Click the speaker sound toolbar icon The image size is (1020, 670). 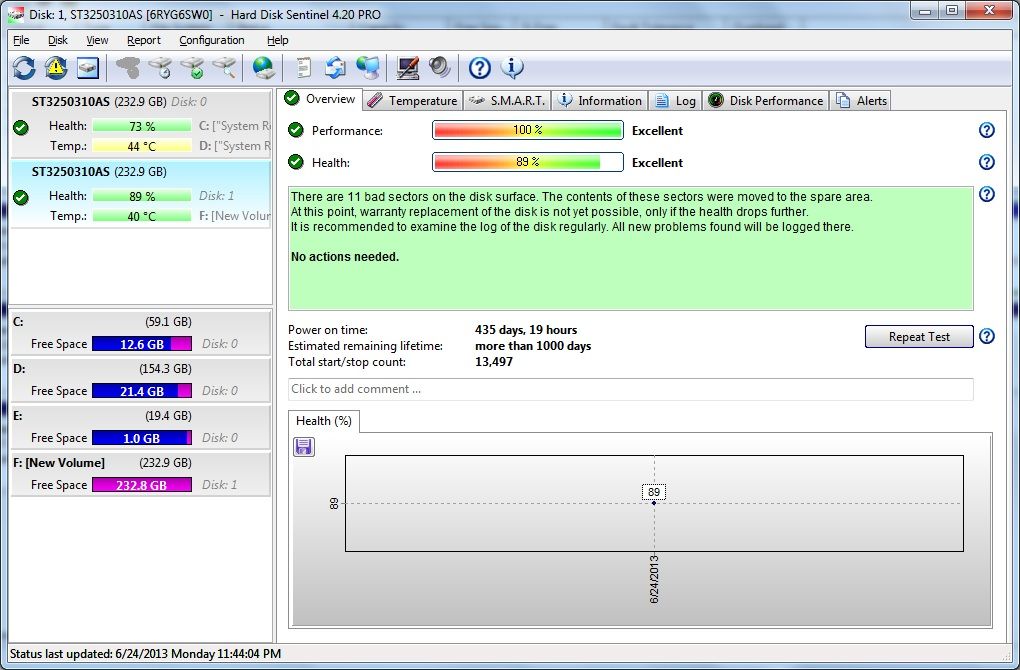(x=440, y=68)
